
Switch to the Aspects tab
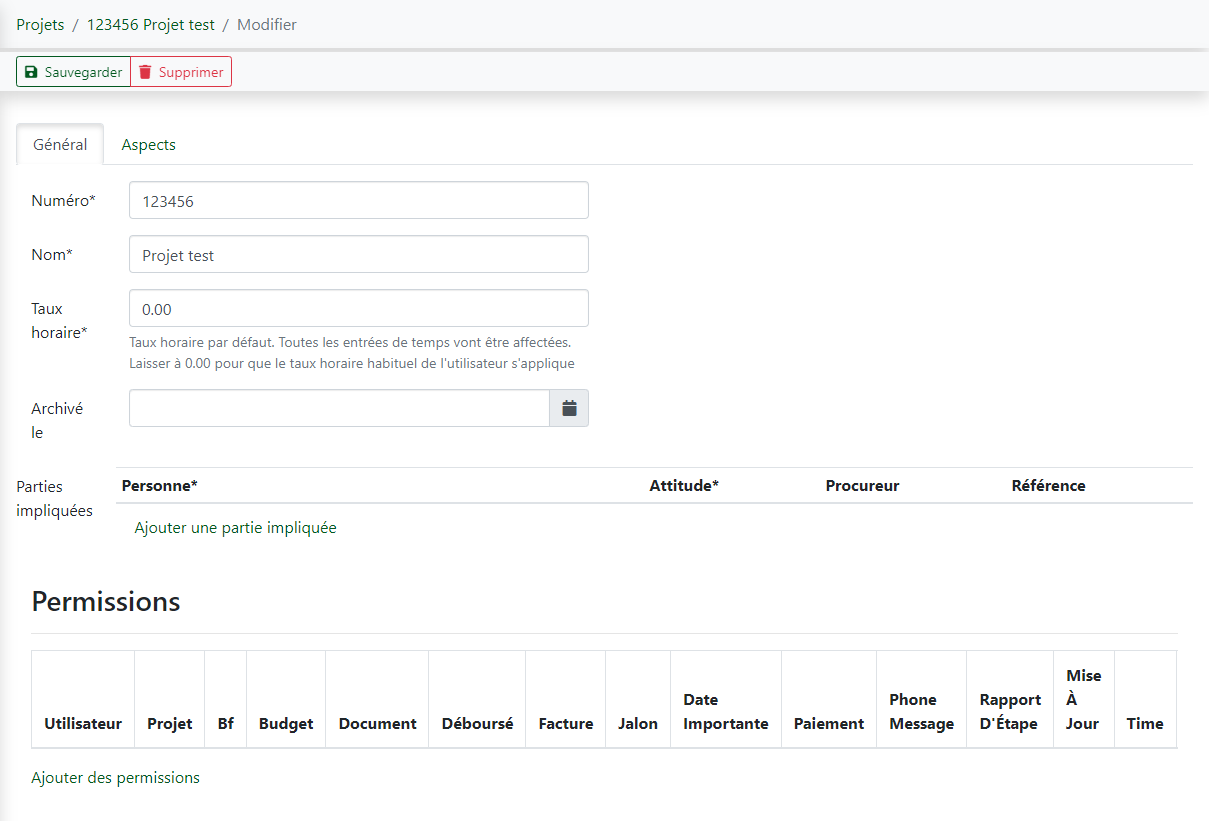pyautogui.click(x=148, y=144)
